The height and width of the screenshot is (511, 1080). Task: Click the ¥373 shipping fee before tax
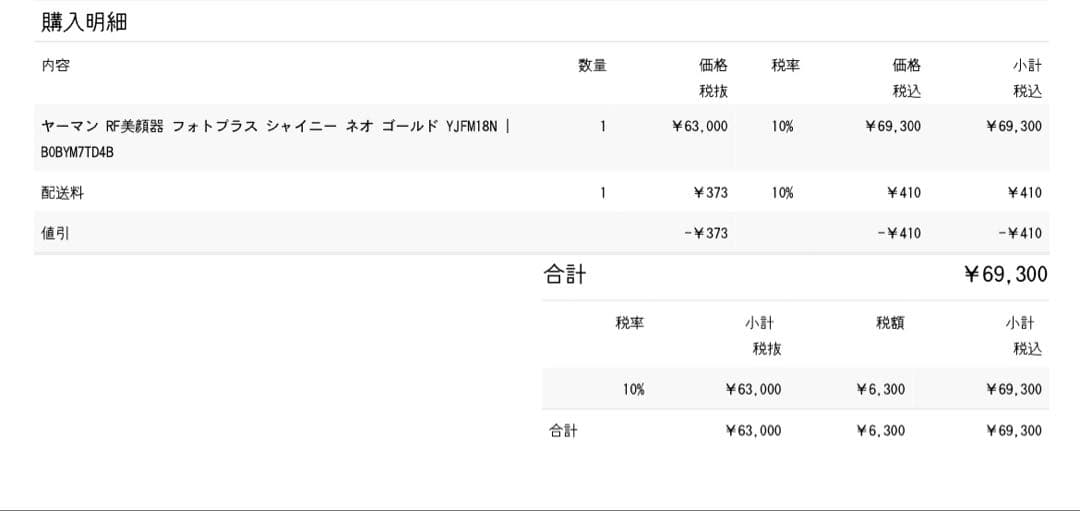tap(711, 193)
